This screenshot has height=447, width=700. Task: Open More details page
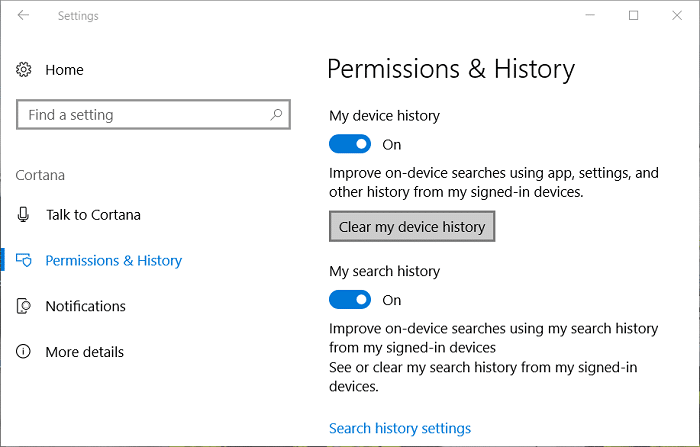click(85, 352)
